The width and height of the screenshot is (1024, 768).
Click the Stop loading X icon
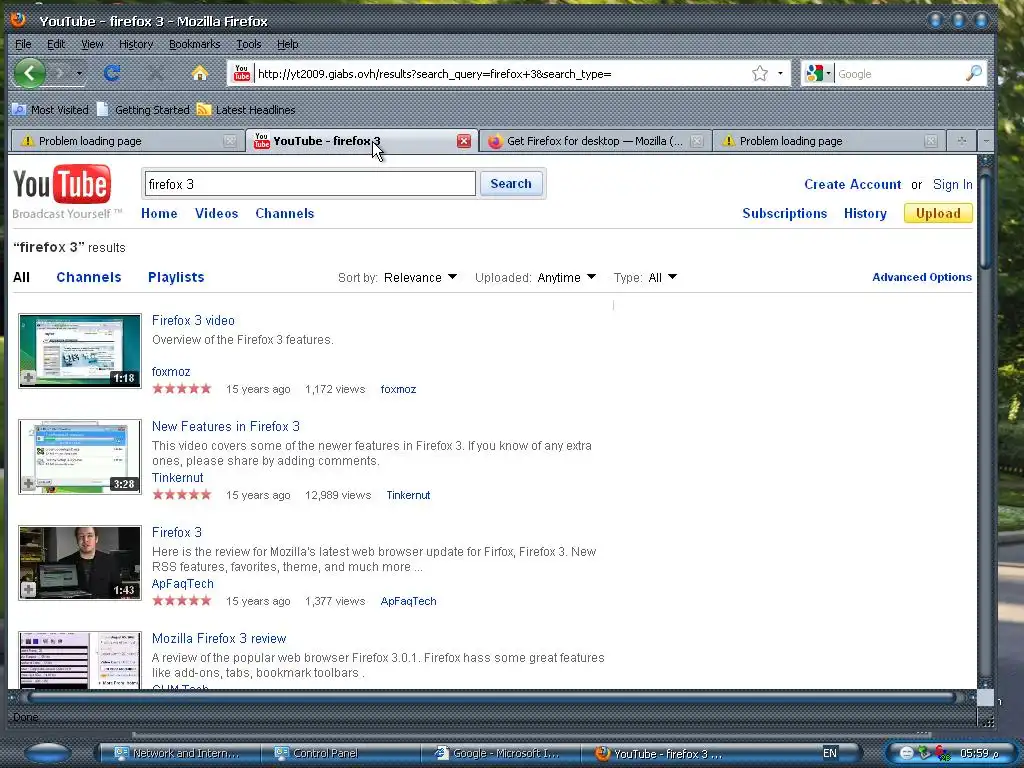click(155, 73)
